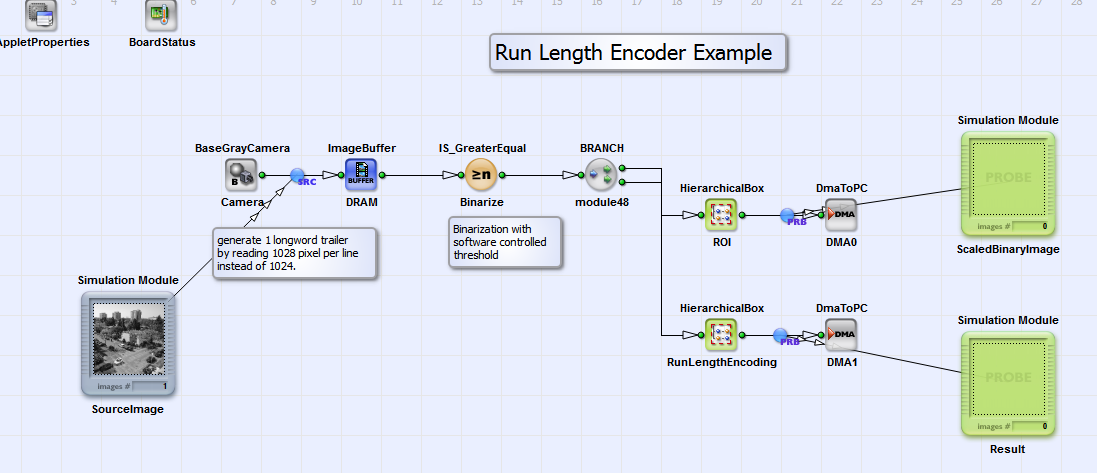Viewport: 1097px width, 473px height.
Task: Click the PRB probe node before DMA0
Action: pyautogui.click(x=788, y=215)
